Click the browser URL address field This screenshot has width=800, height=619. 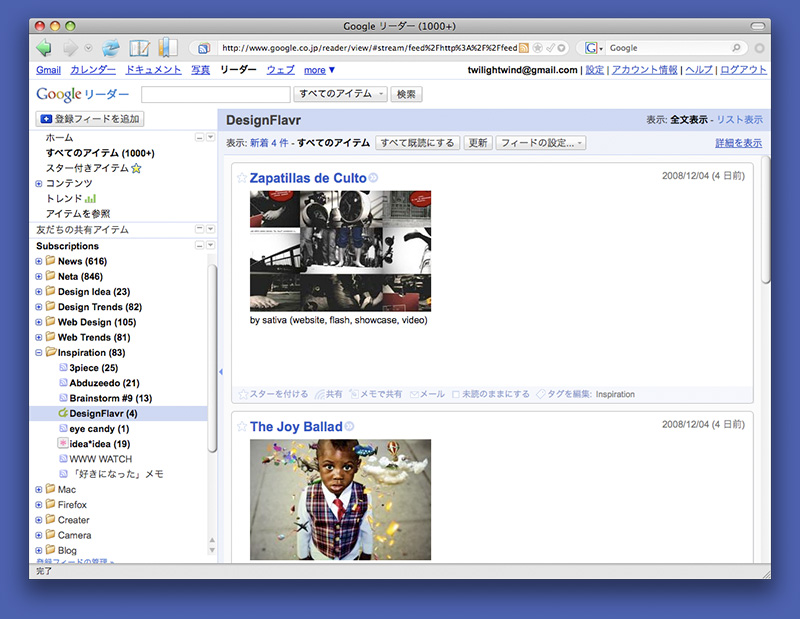[x=369, y=48]
